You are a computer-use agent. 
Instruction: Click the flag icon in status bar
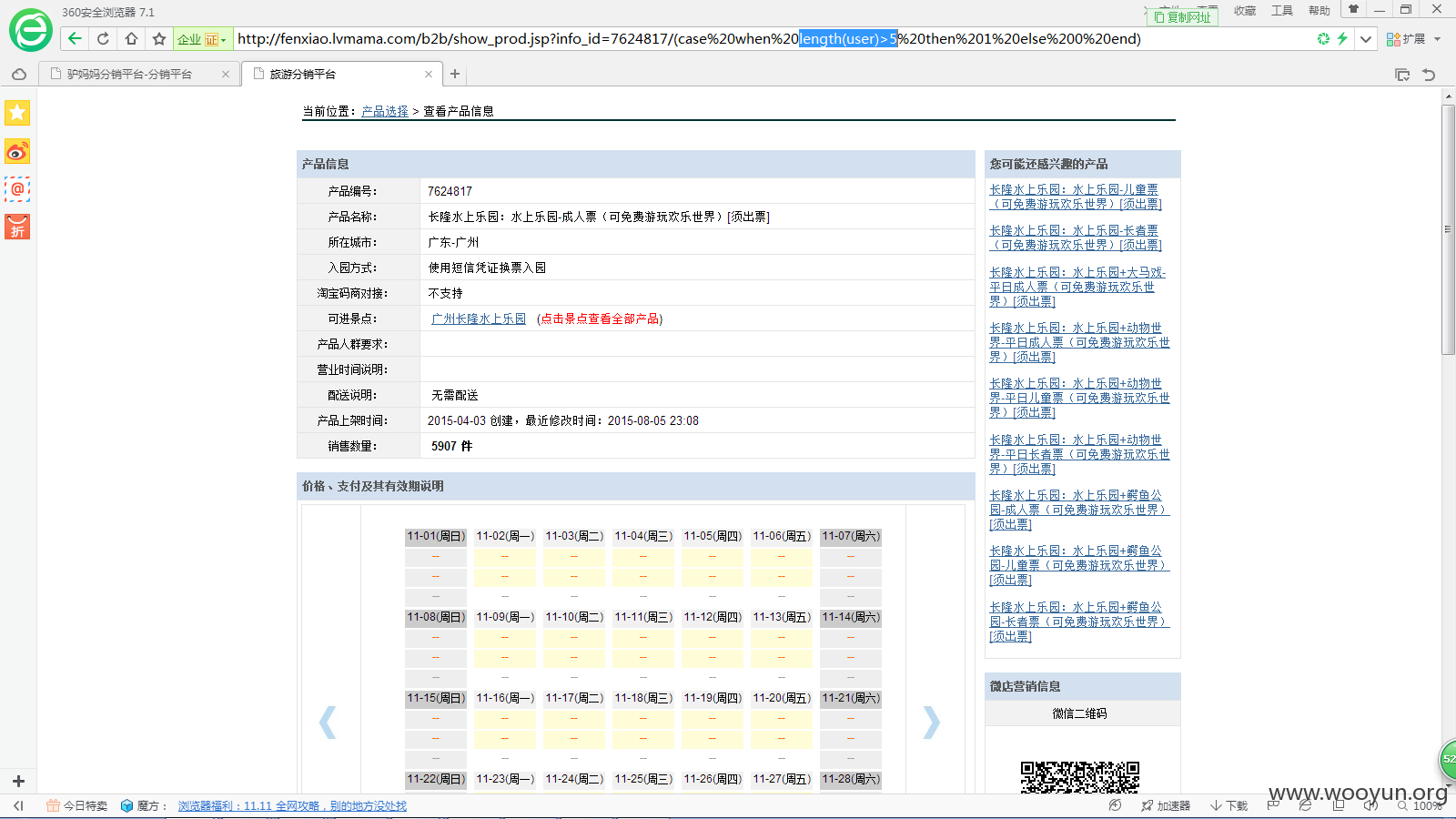1273,805
